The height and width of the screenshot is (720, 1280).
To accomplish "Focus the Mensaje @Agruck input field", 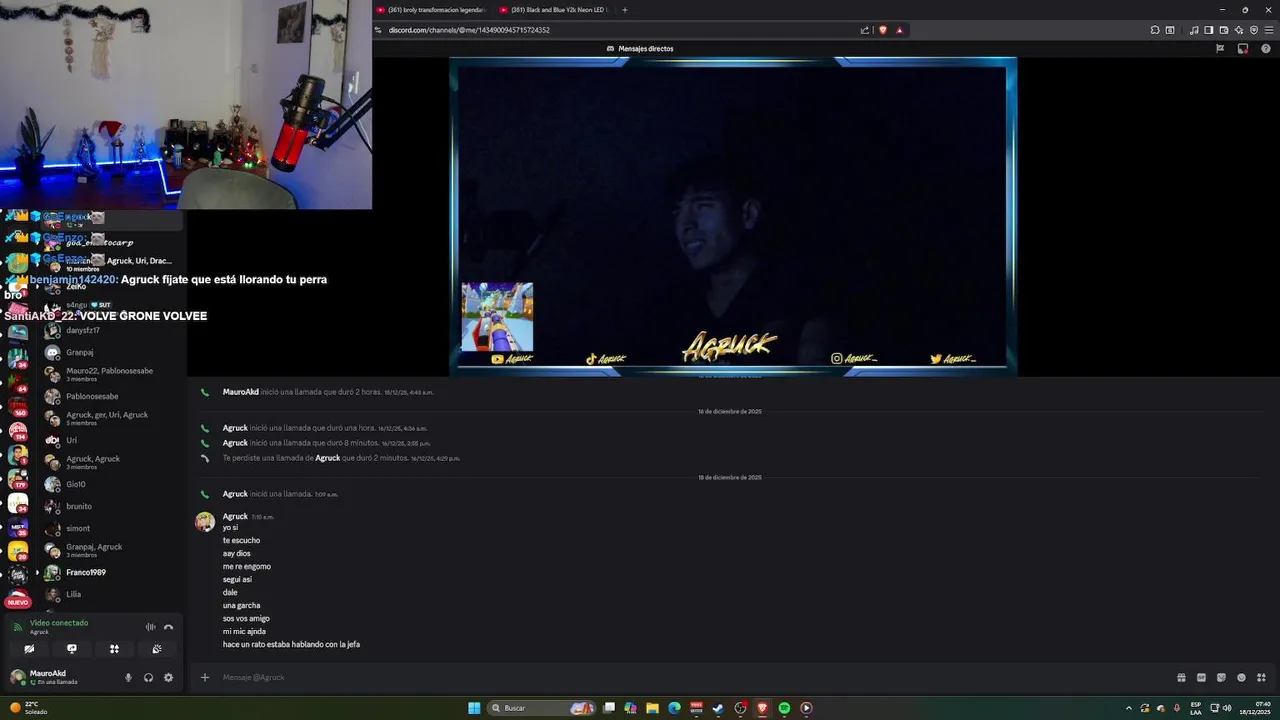I will [x=690, y=677].
